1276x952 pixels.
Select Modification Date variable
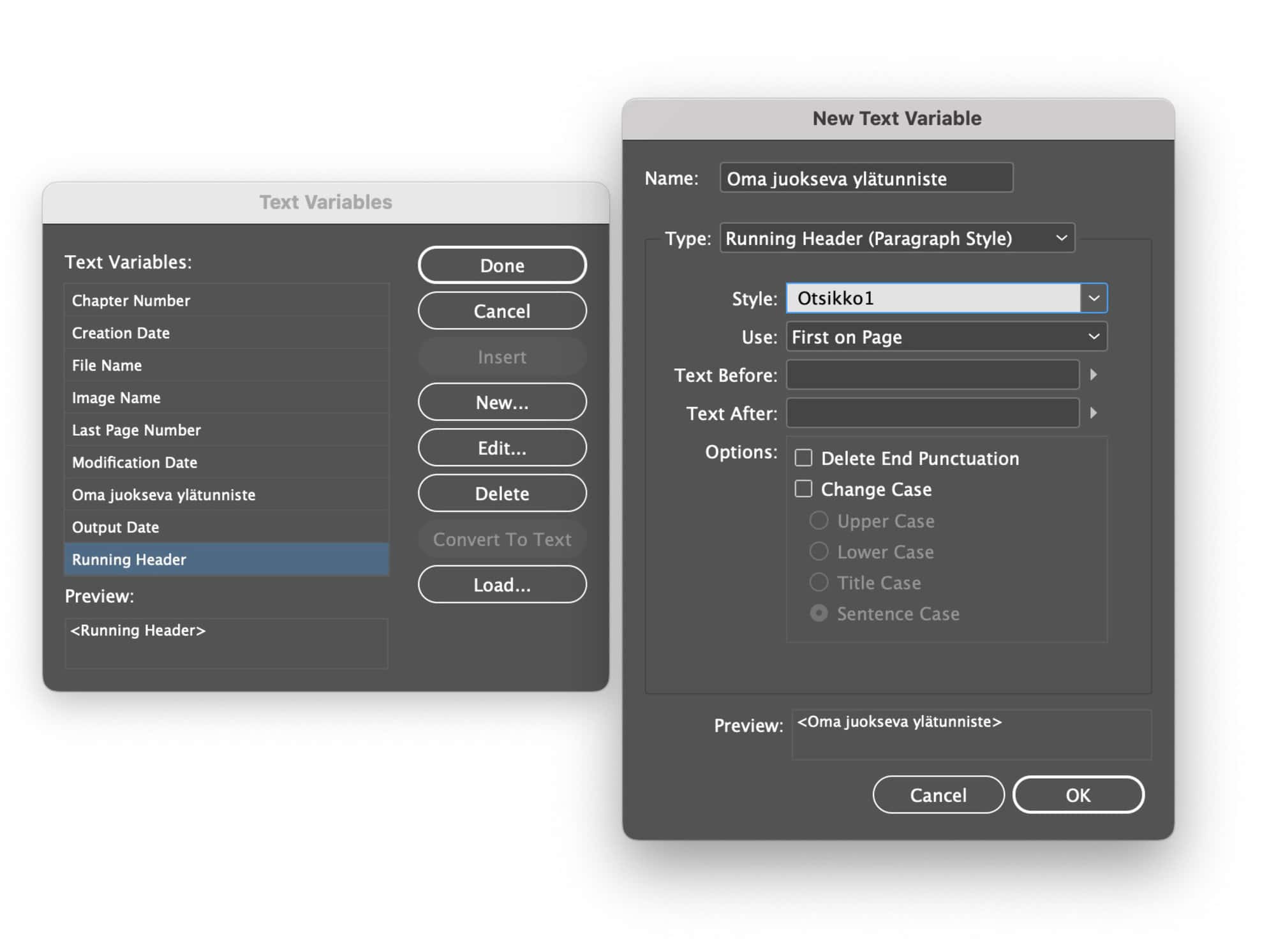(226, 462)
